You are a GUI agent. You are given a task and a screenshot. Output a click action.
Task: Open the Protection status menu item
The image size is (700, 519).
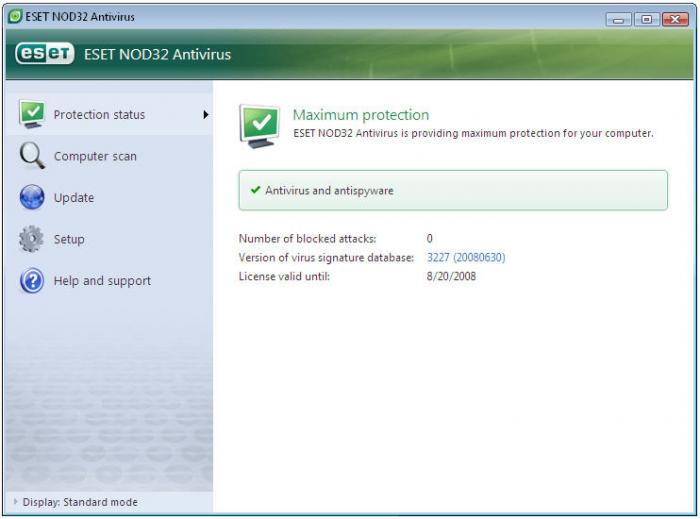click(x=109, y=114)
